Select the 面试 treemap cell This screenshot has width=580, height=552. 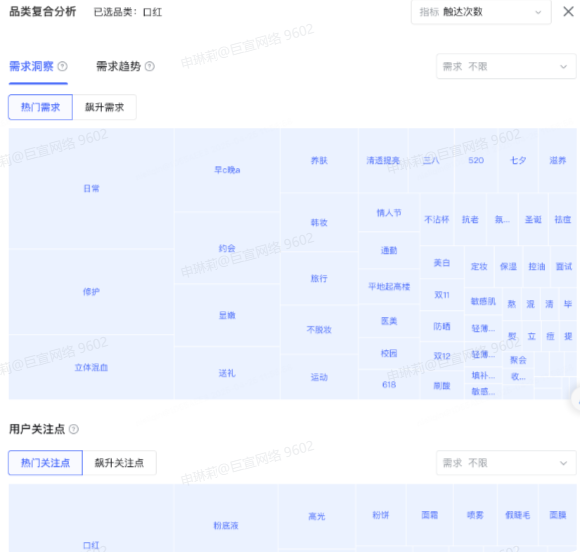(x=564, y=266)
